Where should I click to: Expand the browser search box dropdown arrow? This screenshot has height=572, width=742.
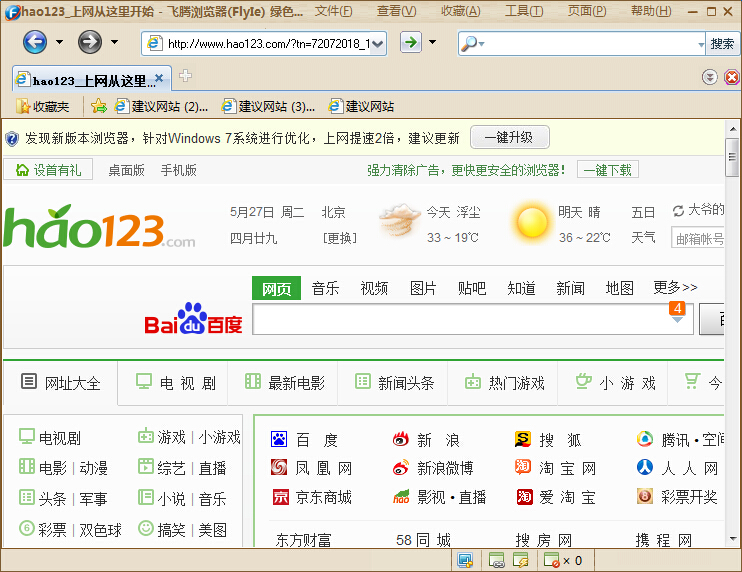pos(701,44)
